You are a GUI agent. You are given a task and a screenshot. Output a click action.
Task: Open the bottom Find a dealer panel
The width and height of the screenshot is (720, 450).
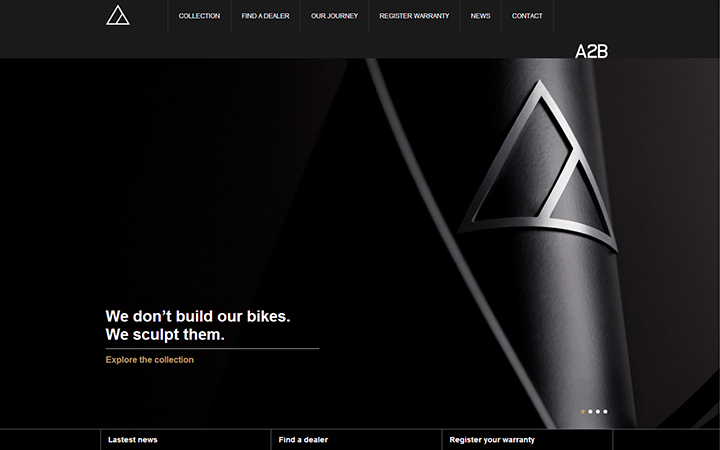(x=356, y=440)
